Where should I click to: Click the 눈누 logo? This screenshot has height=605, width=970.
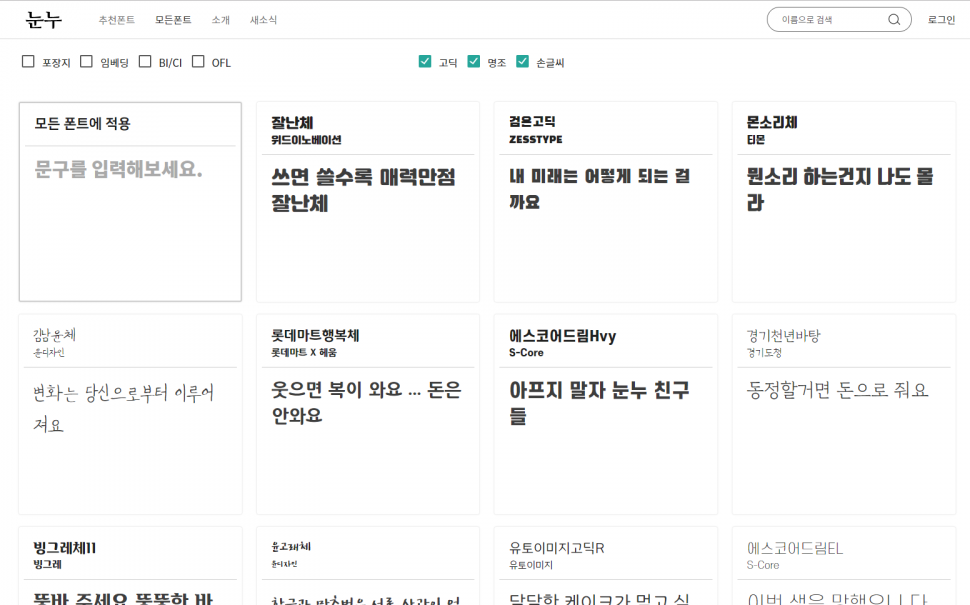[x=43, y=20]
